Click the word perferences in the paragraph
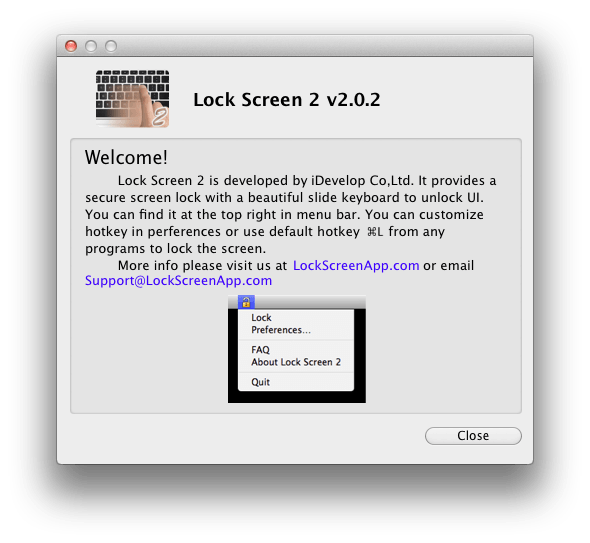The height and width of the screenshot is (543, 590). (184, 231)
